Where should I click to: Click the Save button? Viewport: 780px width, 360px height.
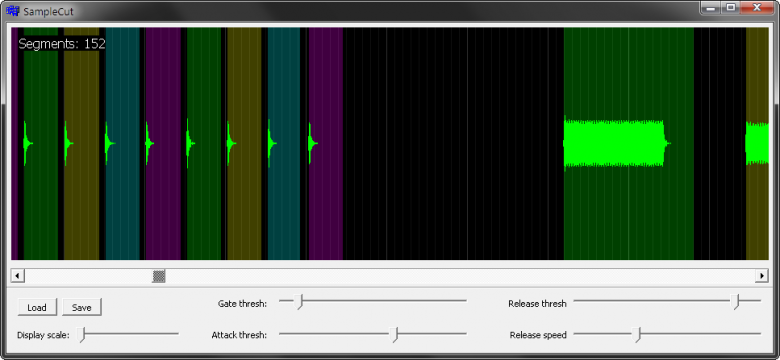tap(82, 307)
